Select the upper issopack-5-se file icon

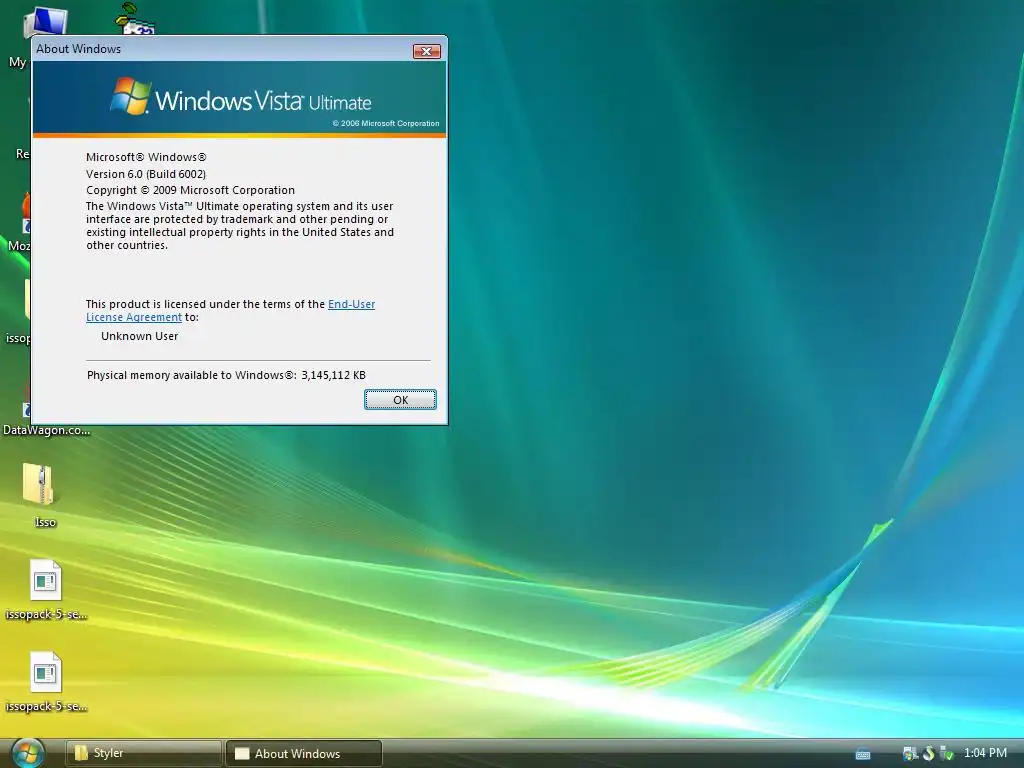46,580
